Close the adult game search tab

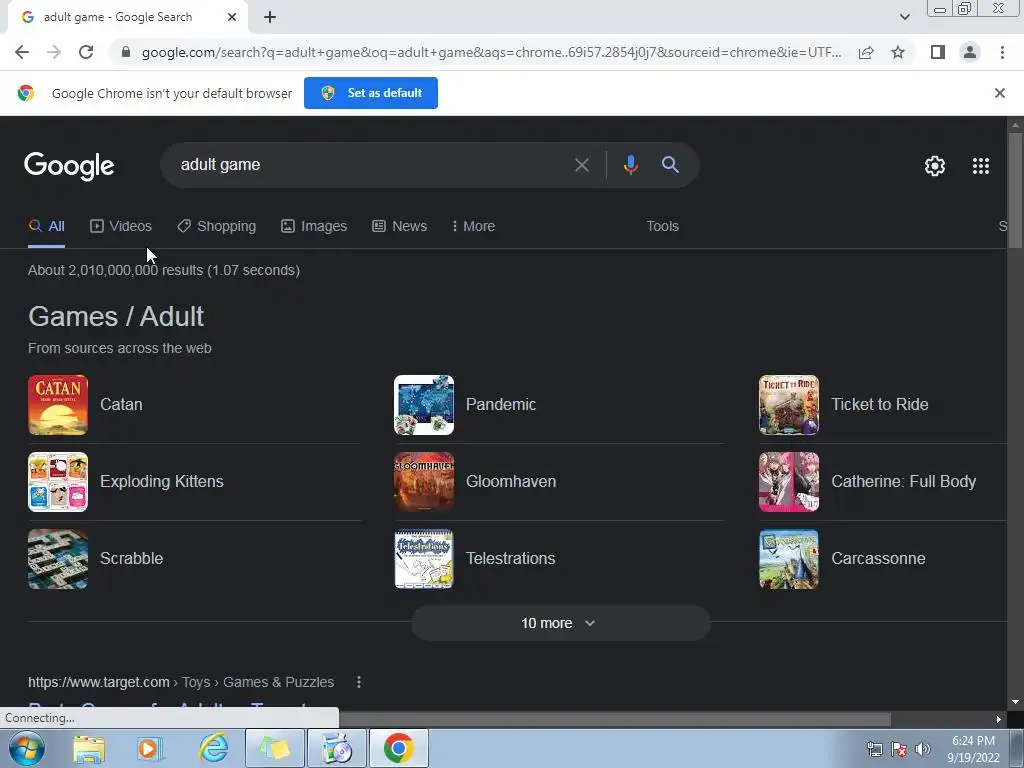tap(232, 17)
